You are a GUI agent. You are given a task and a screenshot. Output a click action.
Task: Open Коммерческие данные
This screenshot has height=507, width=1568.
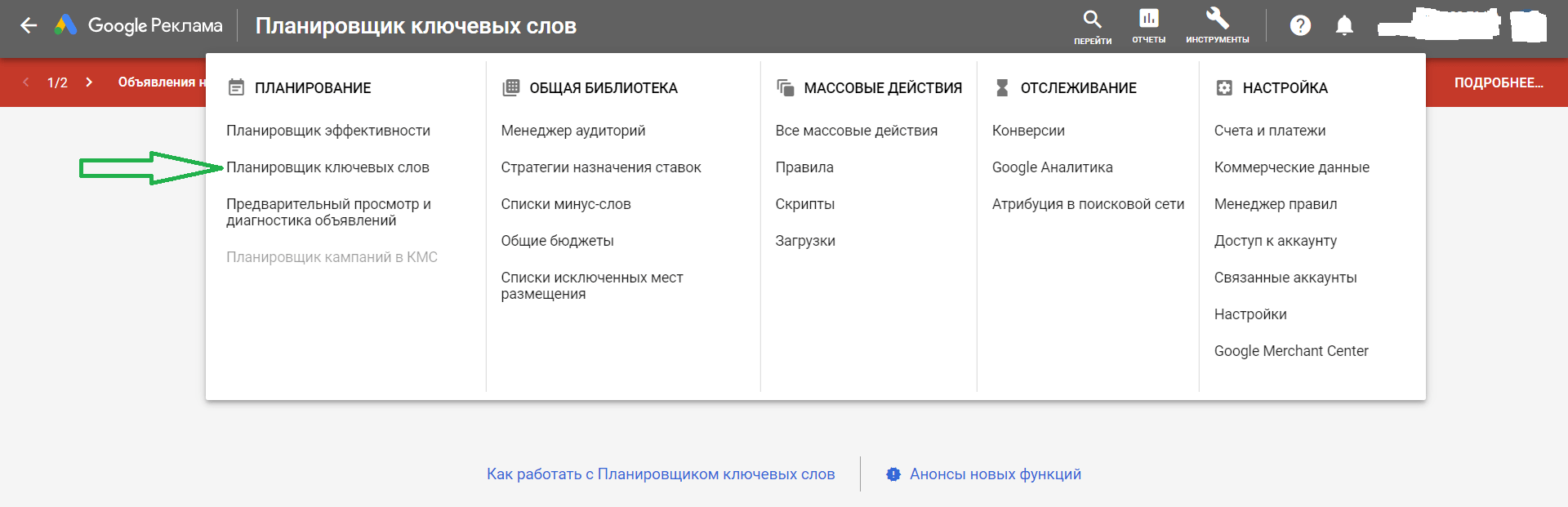[x=1292, y=167]
